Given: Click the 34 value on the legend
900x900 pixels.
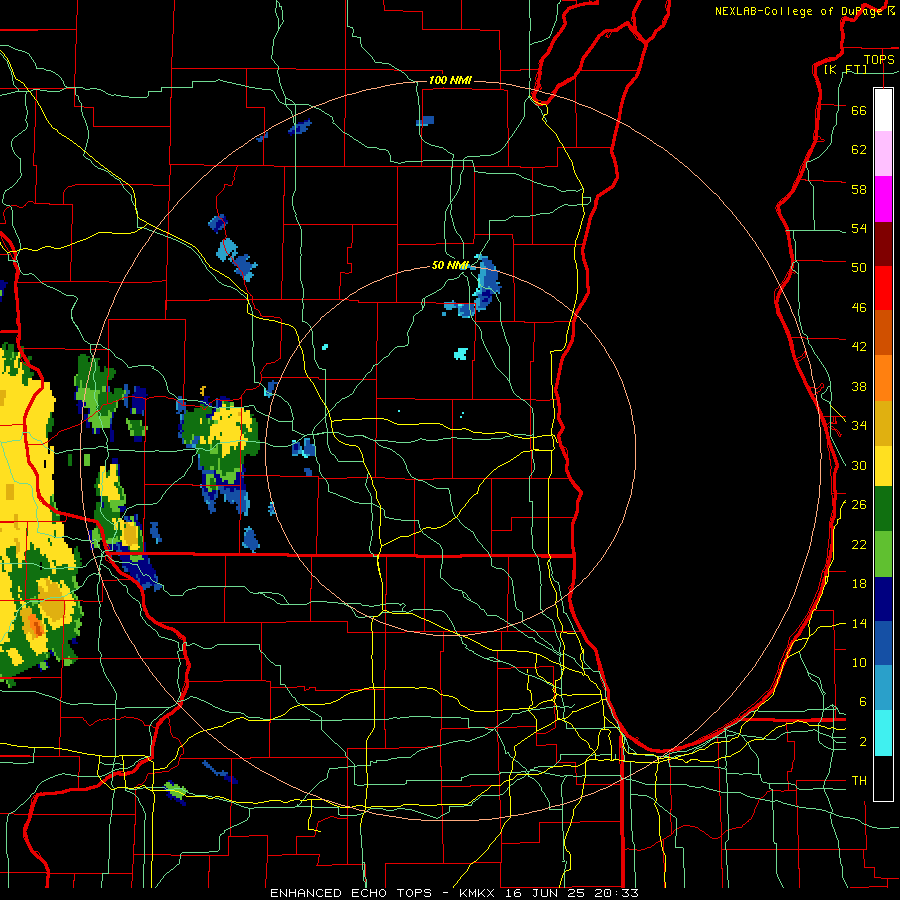Looking at the screenshot, I should (859, 426).
